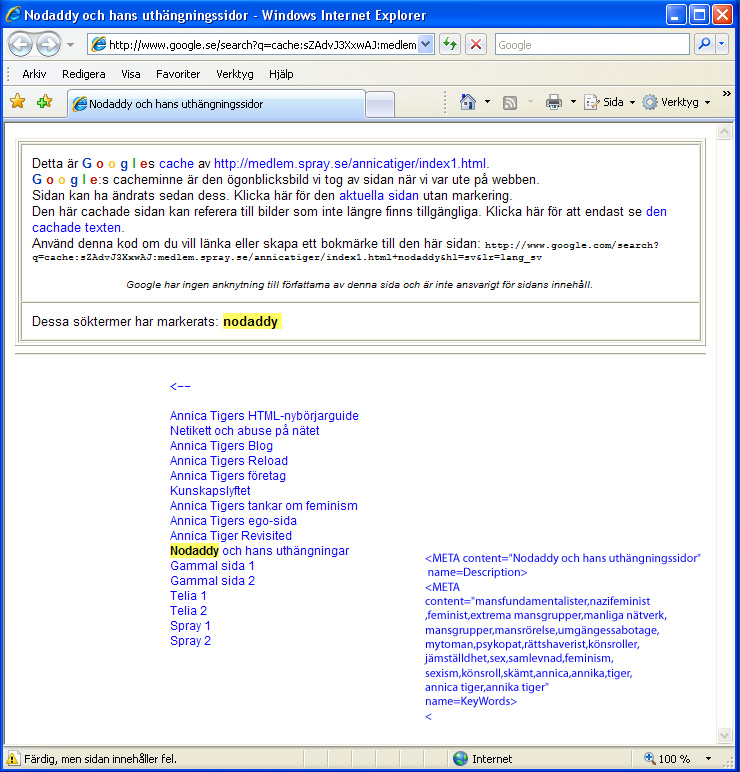
Task: Click the address bar URL field
Action: click(262, 45)
